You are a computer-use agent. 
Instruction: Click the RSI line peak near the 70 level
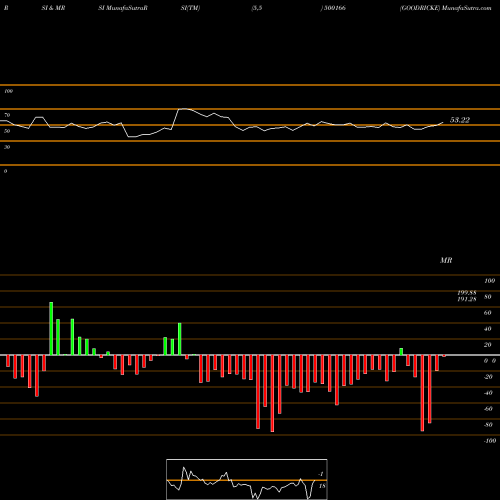point(183,109)
